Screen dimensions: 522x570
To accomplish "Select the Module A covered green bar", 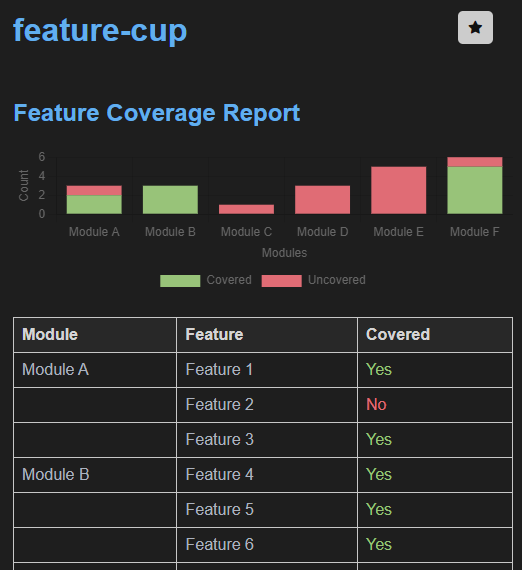I will (x=94, y=205).
